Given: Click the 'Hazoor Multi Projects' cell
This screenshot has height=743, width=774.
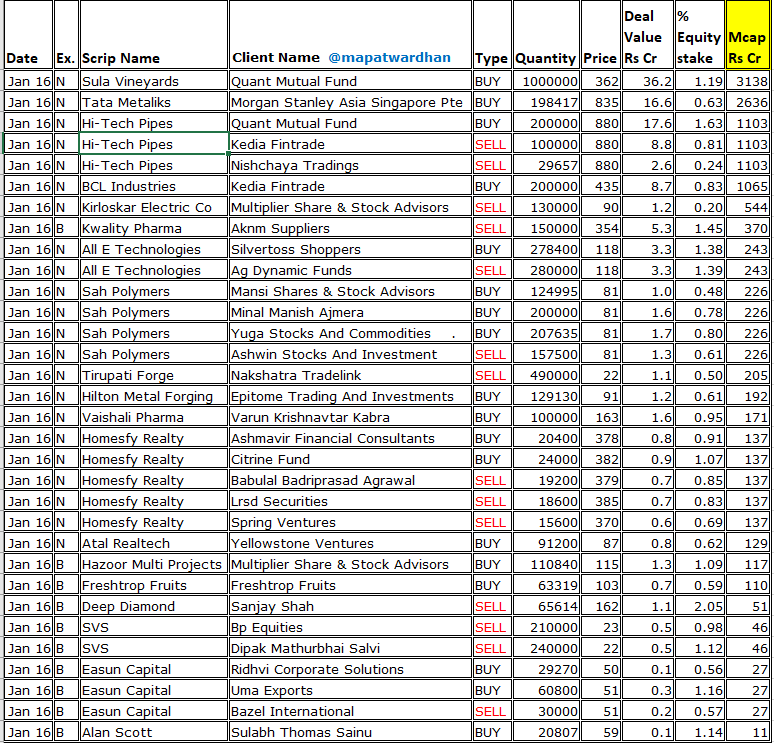Looking at the screenshot, I should [x=154, y=564].
